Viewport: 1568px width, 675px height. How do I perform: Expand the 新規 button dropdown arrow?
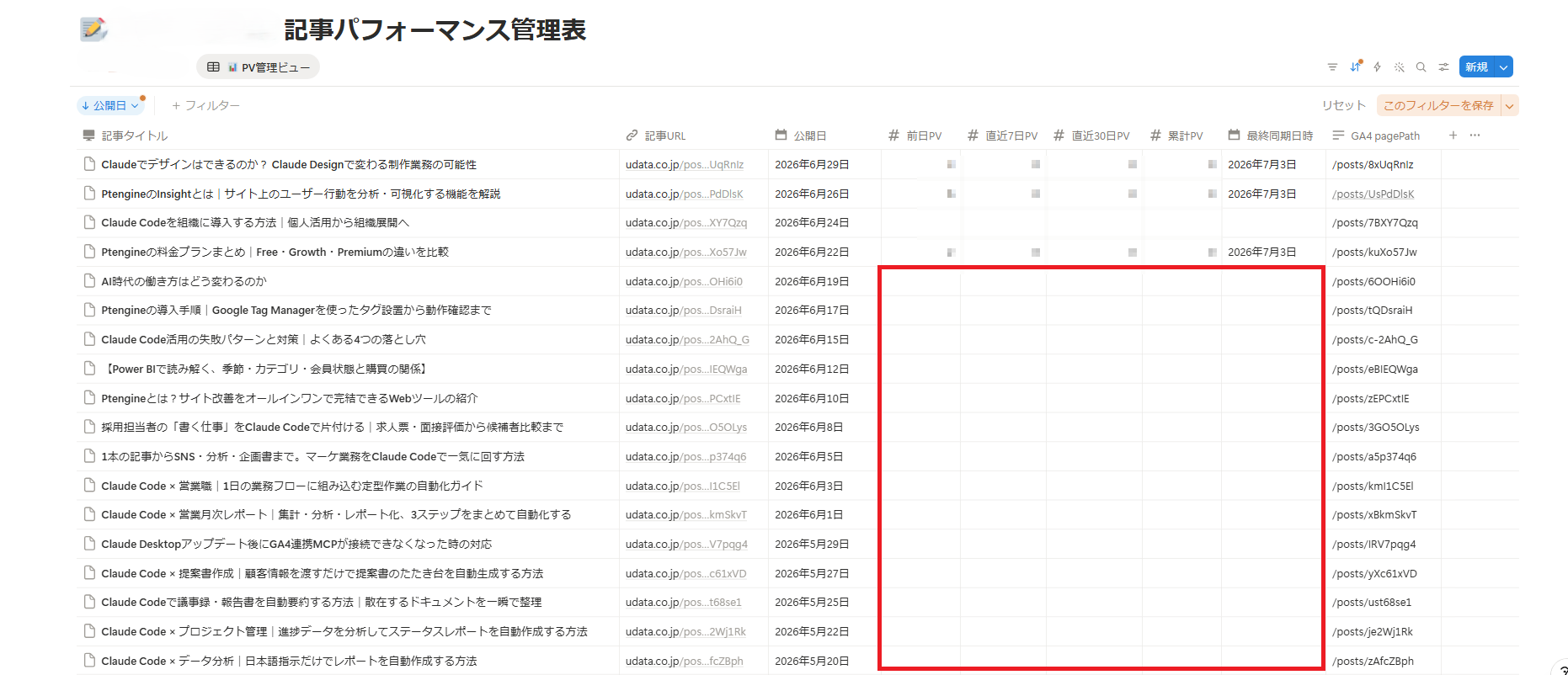coord(1503,67)
